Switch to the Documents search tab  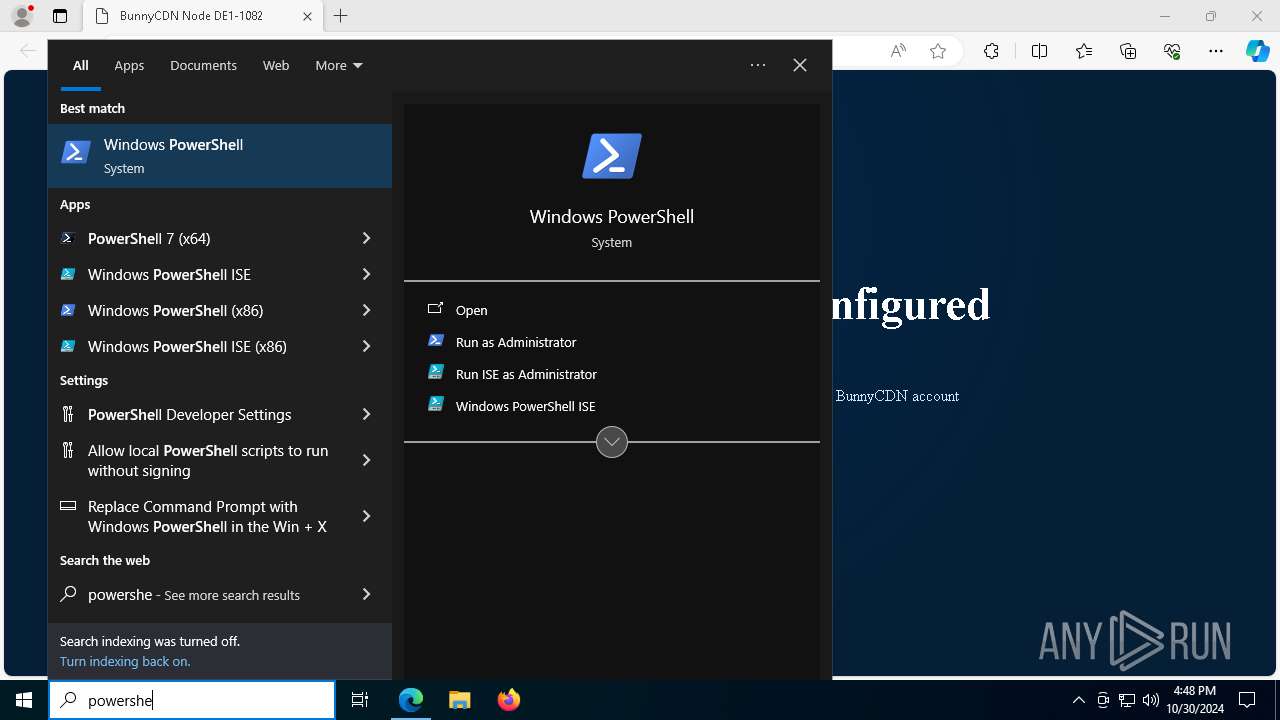click(203, 65)
